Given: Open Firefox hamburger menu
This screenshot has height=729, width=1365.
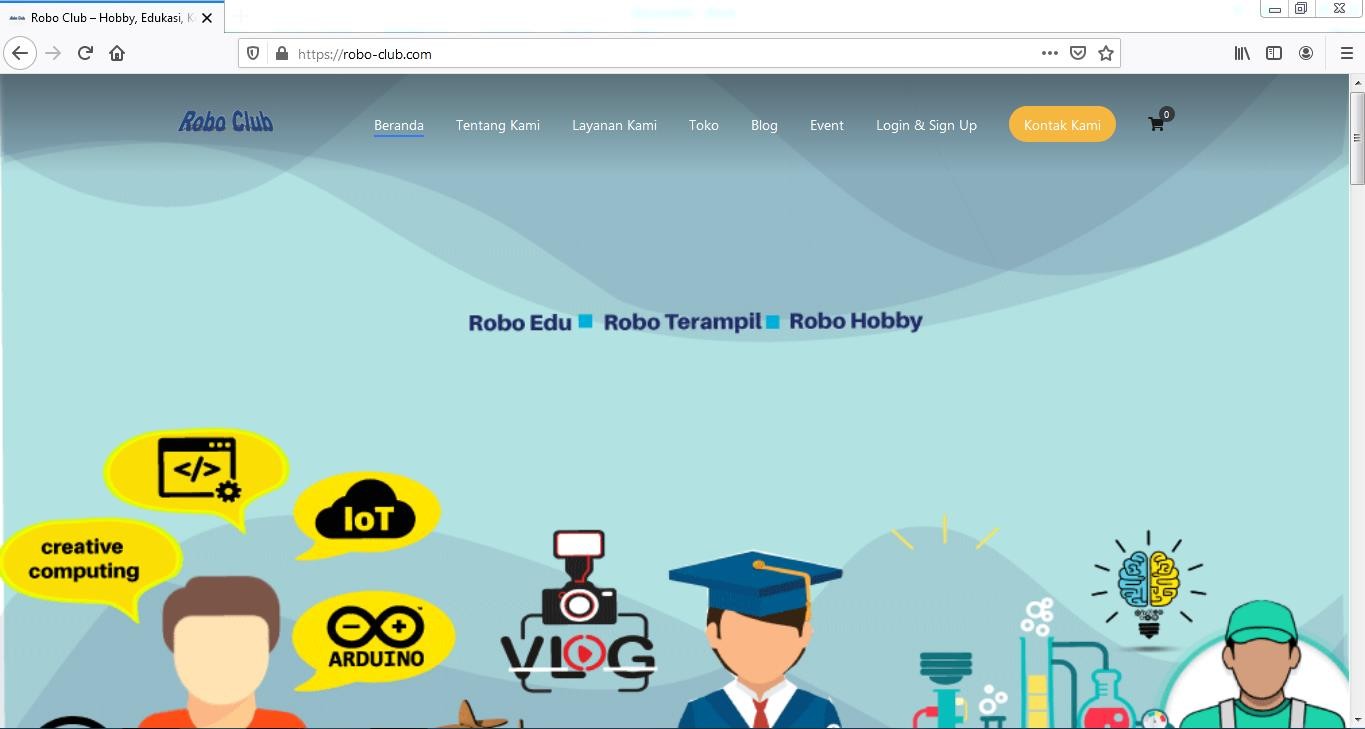Looking at the screenshot, I should click(1346, 54).
